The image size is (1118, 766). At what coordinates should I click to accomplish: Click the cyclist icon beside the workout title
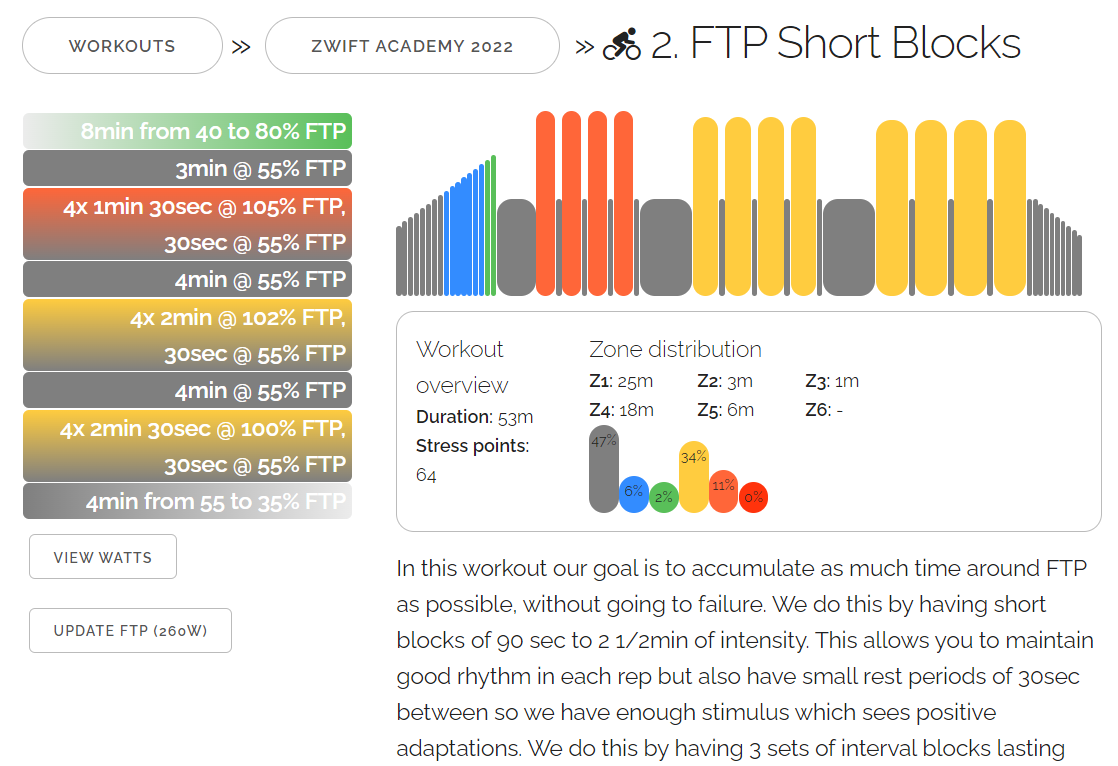[x=622, y=45]
